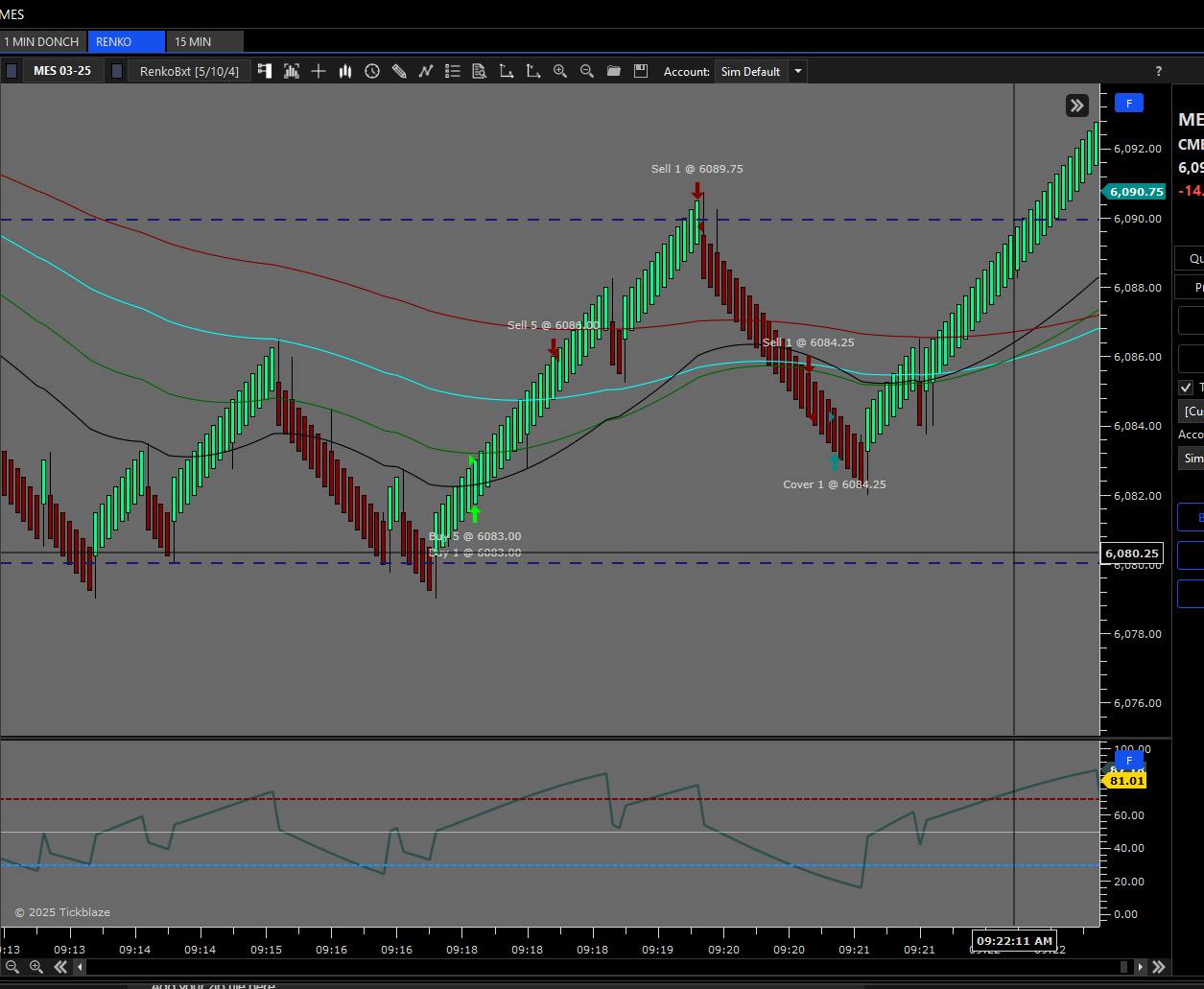Image resolution: width=1204 pixels, height=989 pixels.
Task: Click the Cover 1 @ 6084.25 trade label
Action: [x=835, y=484]
